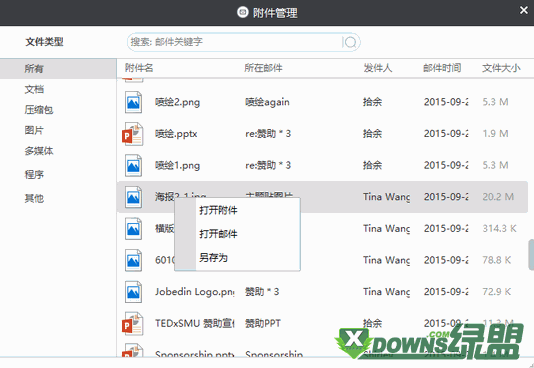Click the search magnifier icon
534x368 pixels.
349,42
